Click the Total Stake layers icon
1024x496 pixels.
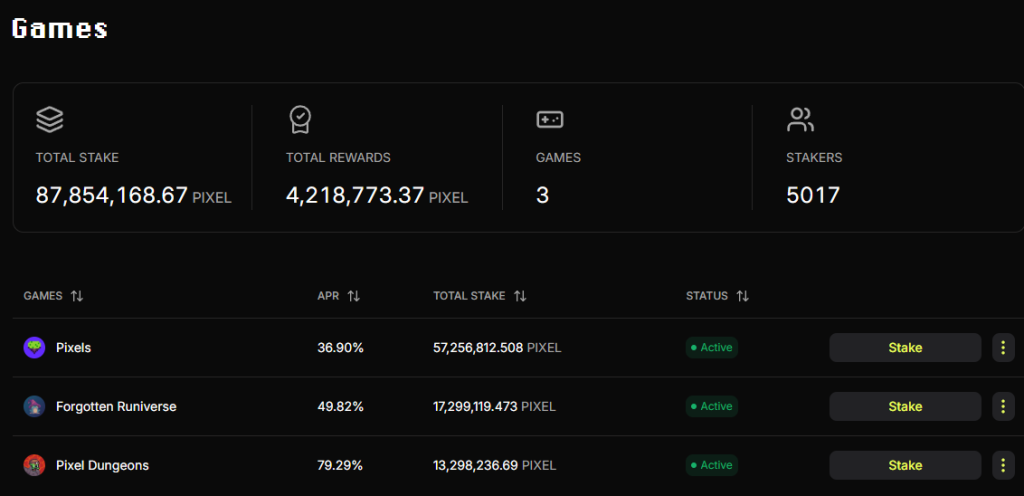[x=50, y=119]
